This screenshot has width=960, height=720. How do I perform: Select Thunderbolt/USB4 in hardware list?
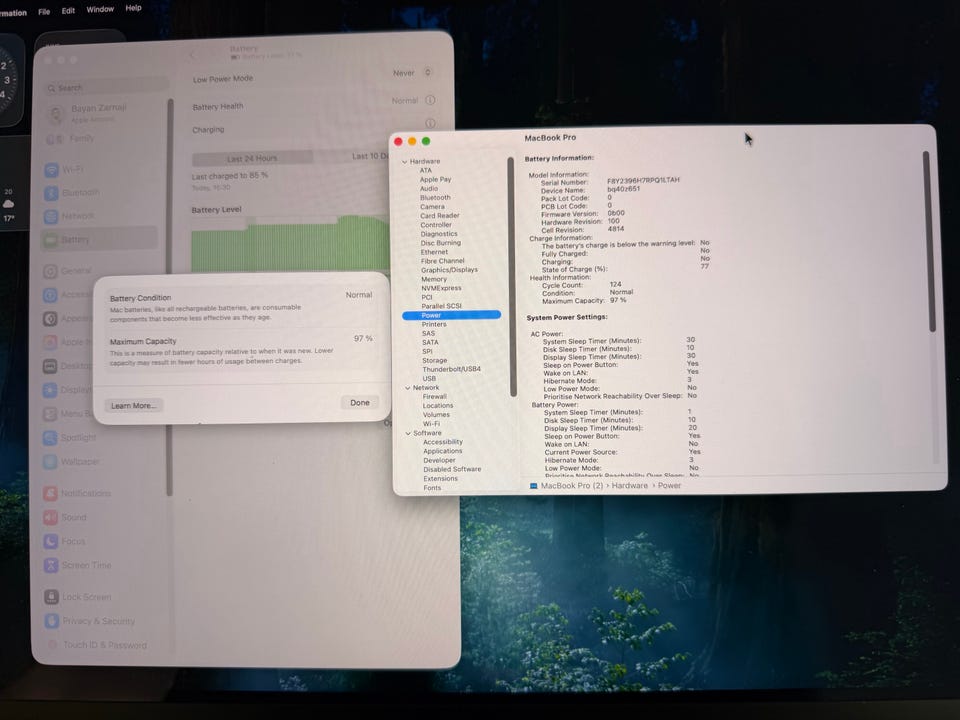[451, 369]
